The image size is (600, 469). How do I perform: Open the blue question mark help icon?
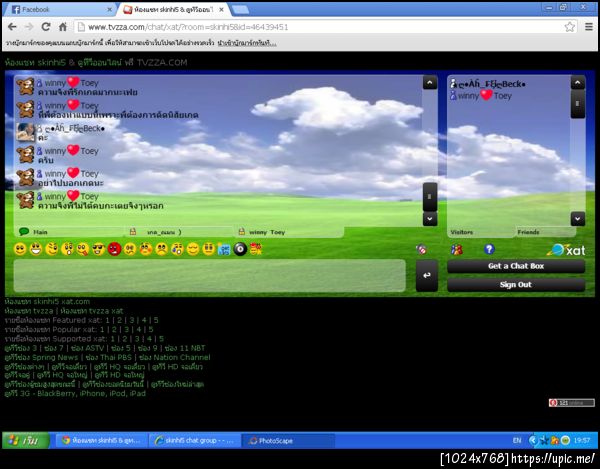(489, 249)
